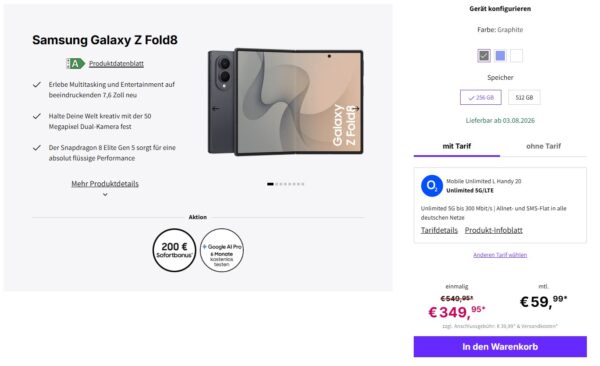Screen dimensions: 600x366
Task: Open the Produktdatenblatt link
Action: pos(116,64)
